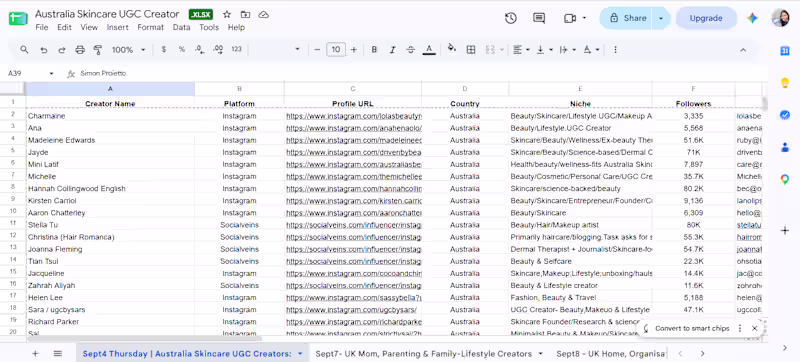
Task: Toggle italic formatting
Action: (x=392, y=49)
